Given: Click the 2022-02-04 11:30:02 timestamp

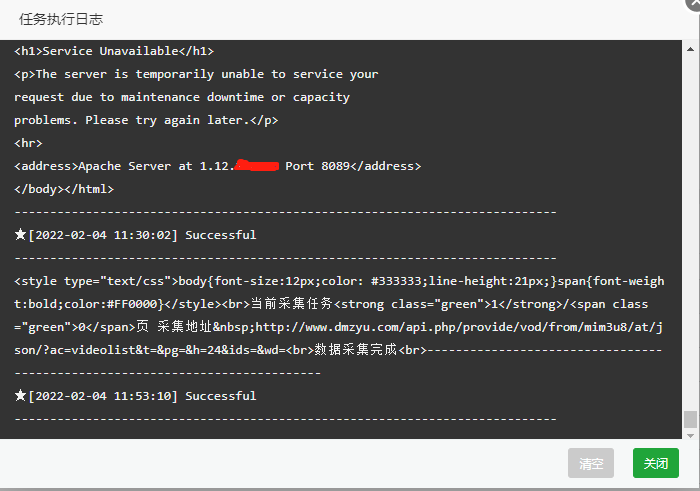Looking at the screenshot, I should click(103, 235).
